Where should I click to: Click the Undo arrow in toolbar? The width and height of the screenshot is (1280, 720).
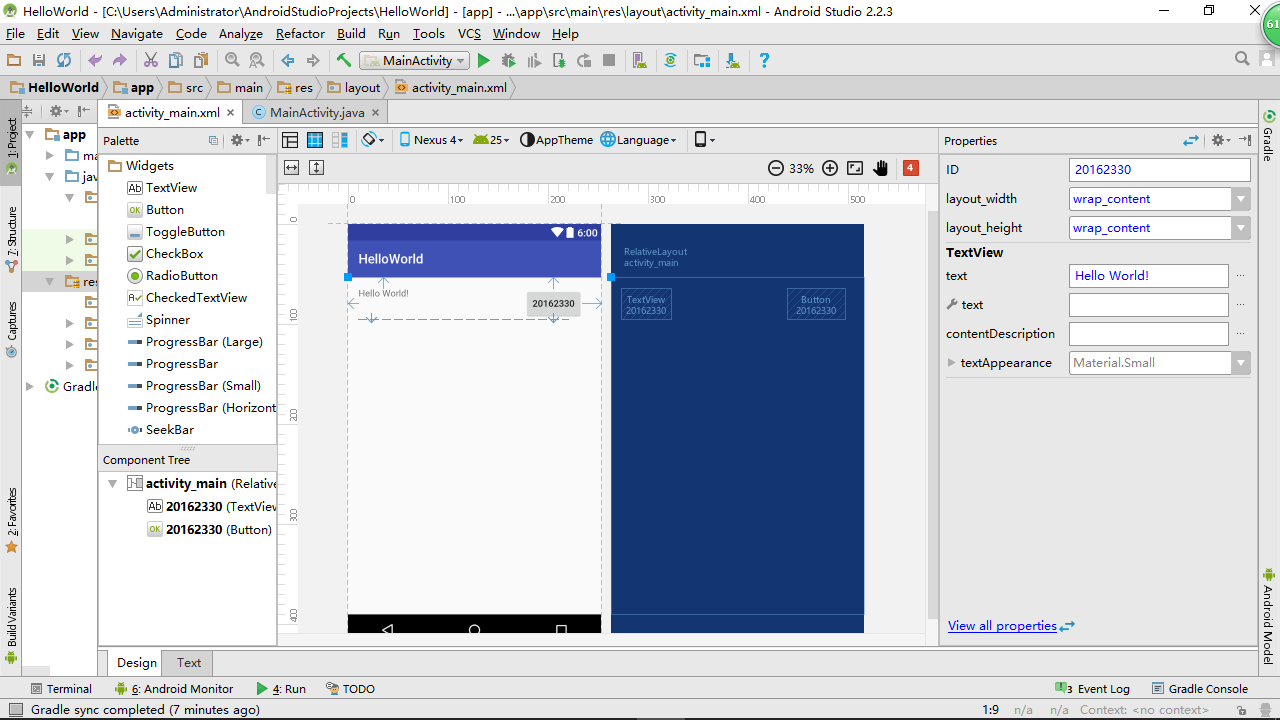(95, 60)
